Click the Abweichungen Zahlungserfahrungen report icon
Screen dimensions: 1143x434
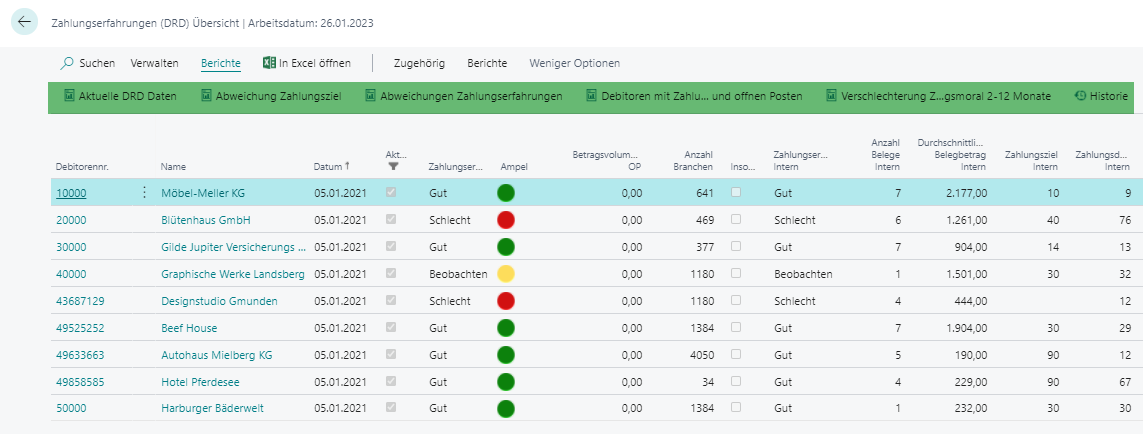pos(371,96)
